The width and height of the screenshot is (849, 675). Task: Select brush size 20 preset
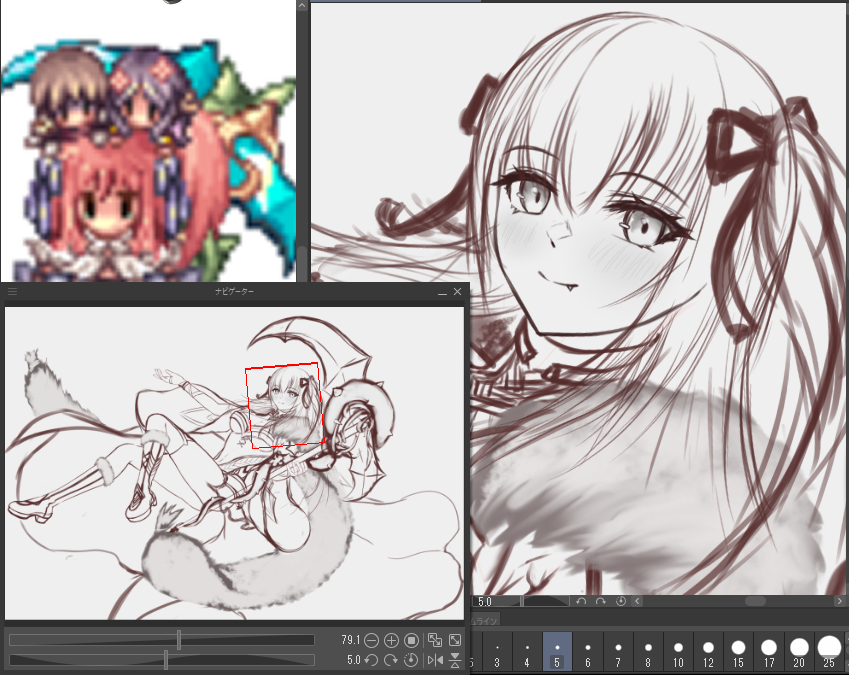coord(799,652)
